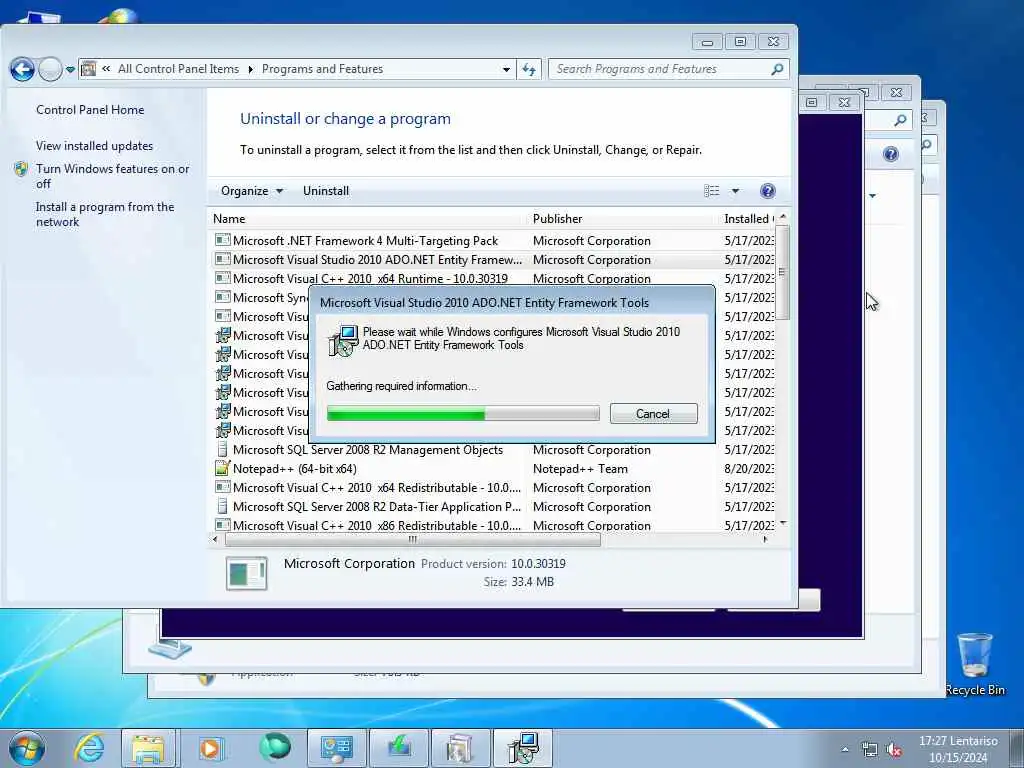
Task: Open View installed updates link
Action: 95,146
